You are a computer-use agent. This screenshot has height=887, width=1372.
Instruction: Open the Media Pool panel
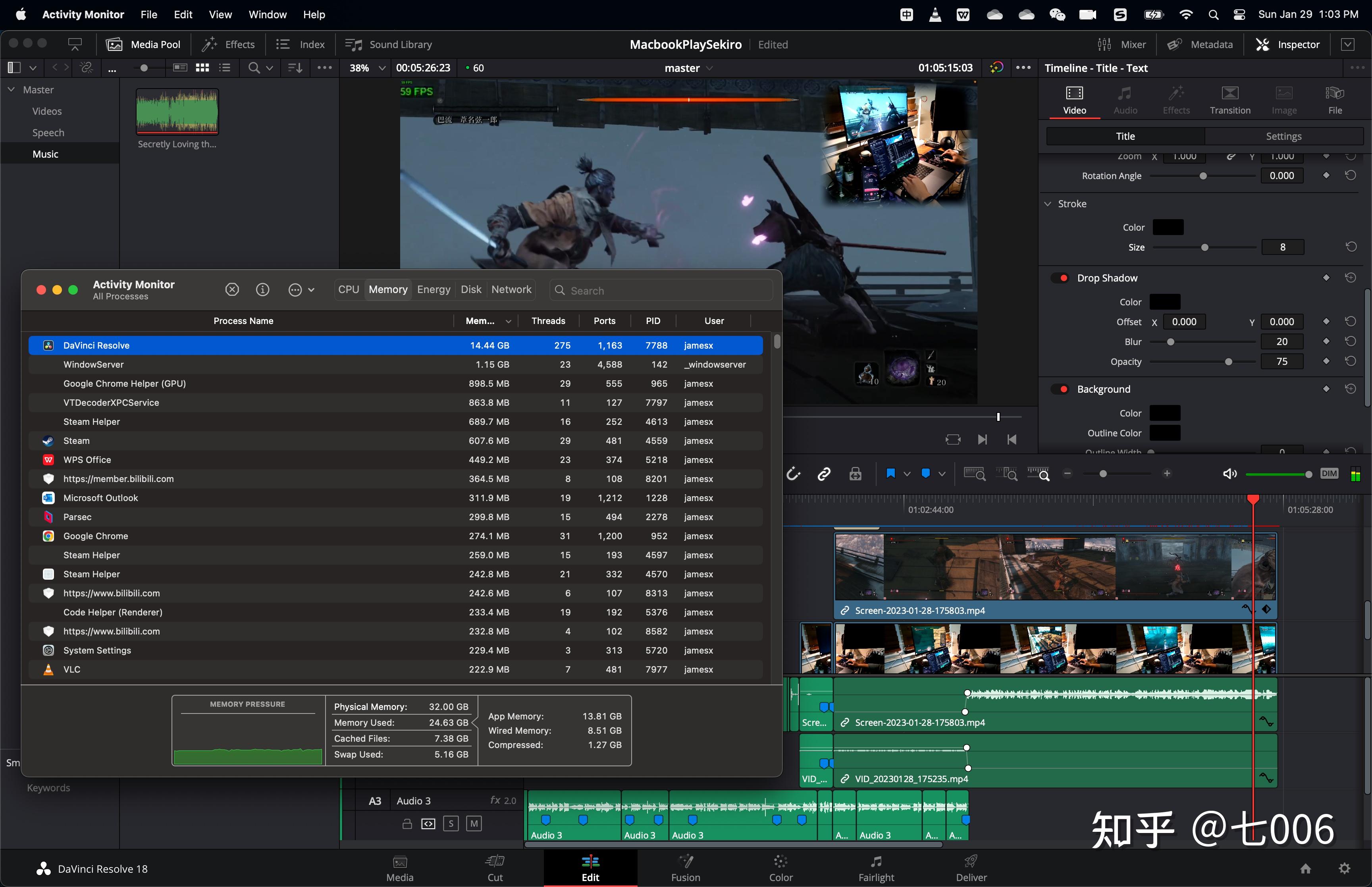click(143, 44)
